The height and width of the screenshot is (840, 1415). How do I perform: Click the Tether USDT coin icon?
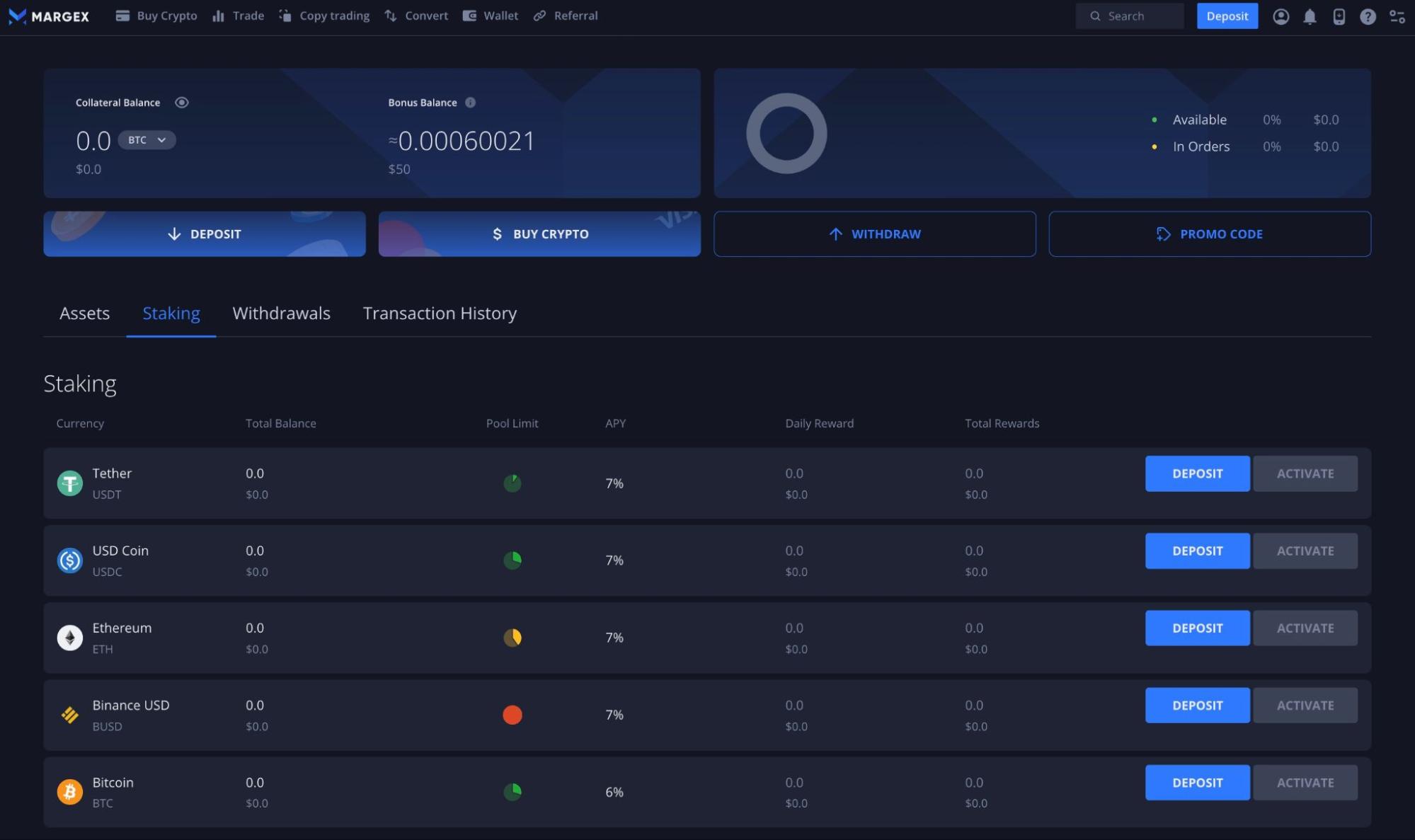[69, 483]
